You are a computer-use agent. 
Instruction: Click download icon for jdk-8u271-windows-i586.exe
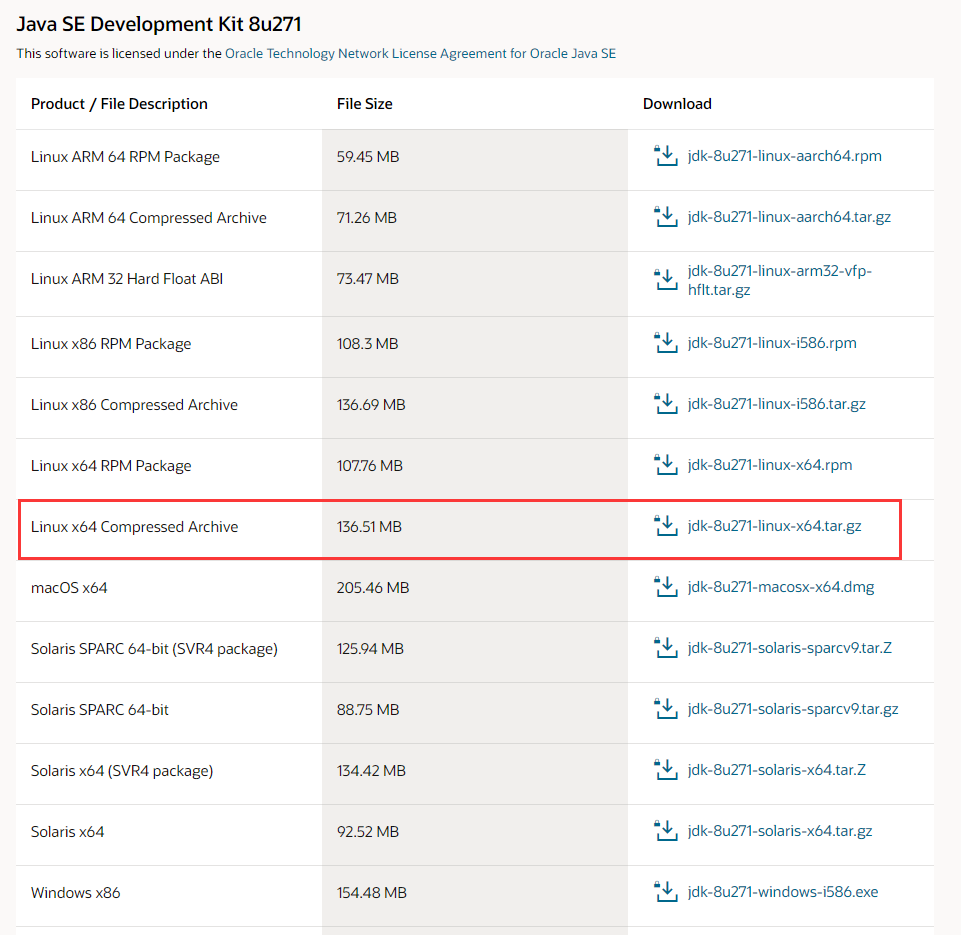tap(666, 891)
